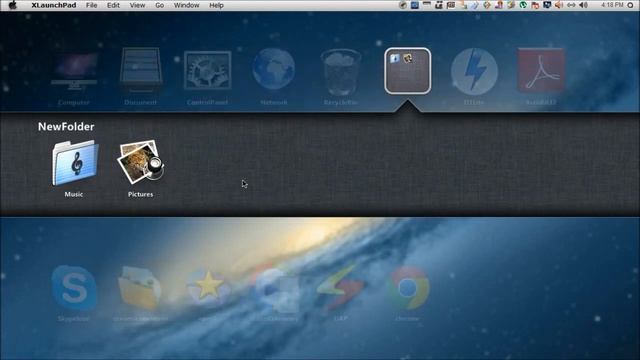Open the Apple menu logo
The height and width of the screenshot is (360, 640).
13,5
